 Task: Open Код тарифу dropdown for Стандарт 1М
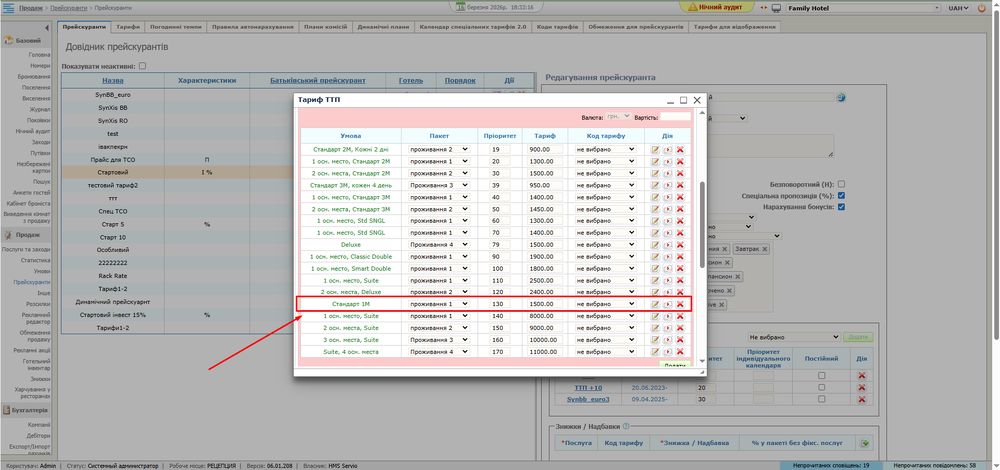605,304
